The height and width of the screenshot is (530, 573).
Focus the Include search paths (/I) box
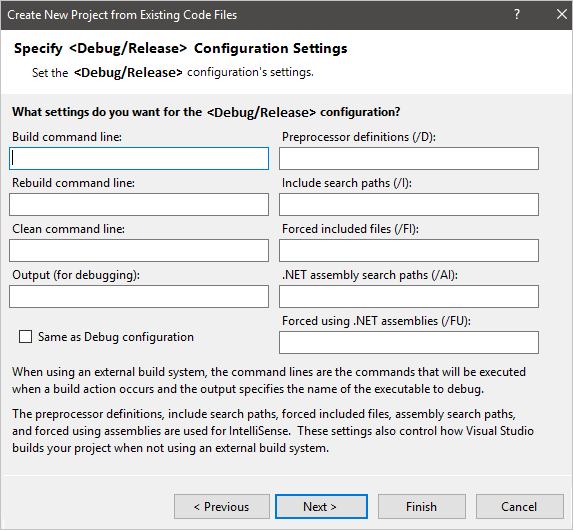[x=409, y=205]
